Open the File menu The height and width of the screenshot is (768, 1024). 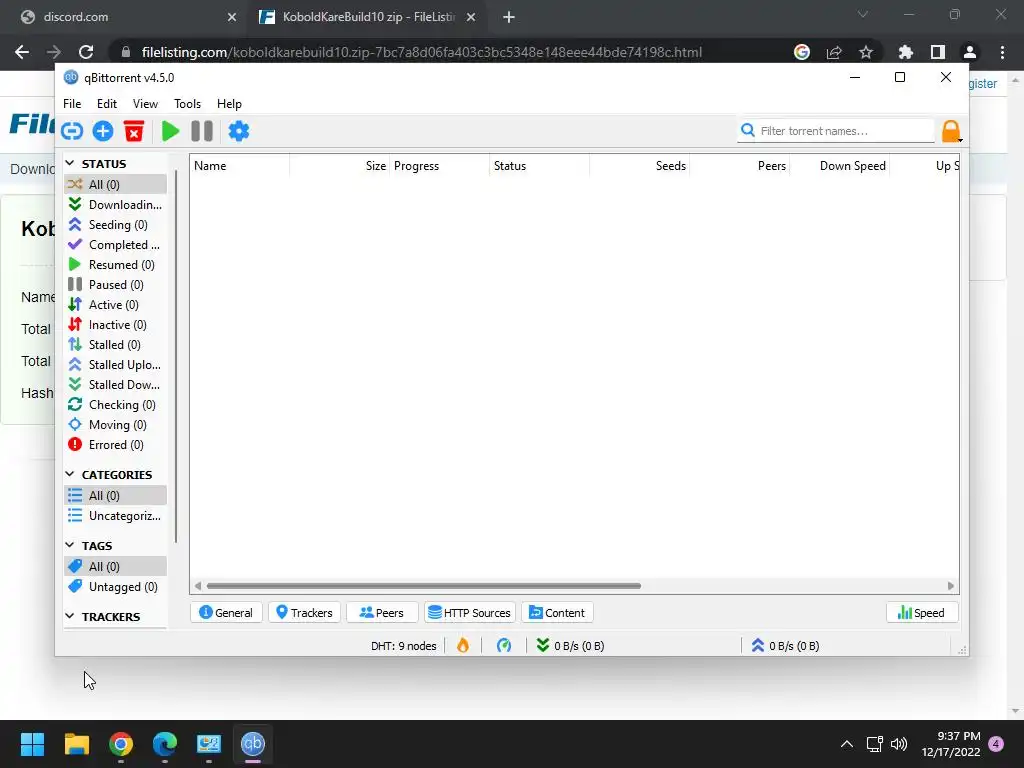[x=72, y=104]
